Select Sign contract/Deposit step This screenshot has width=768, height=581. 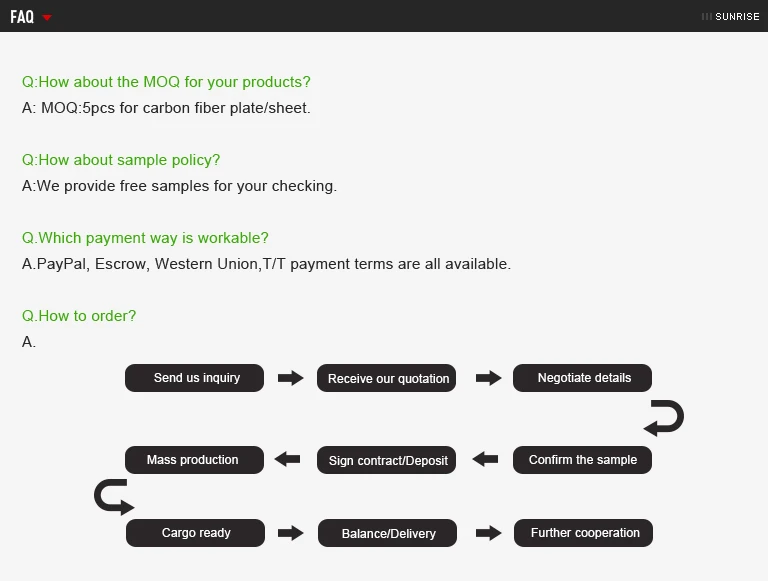pyautogui.click(x=386, y=460)
